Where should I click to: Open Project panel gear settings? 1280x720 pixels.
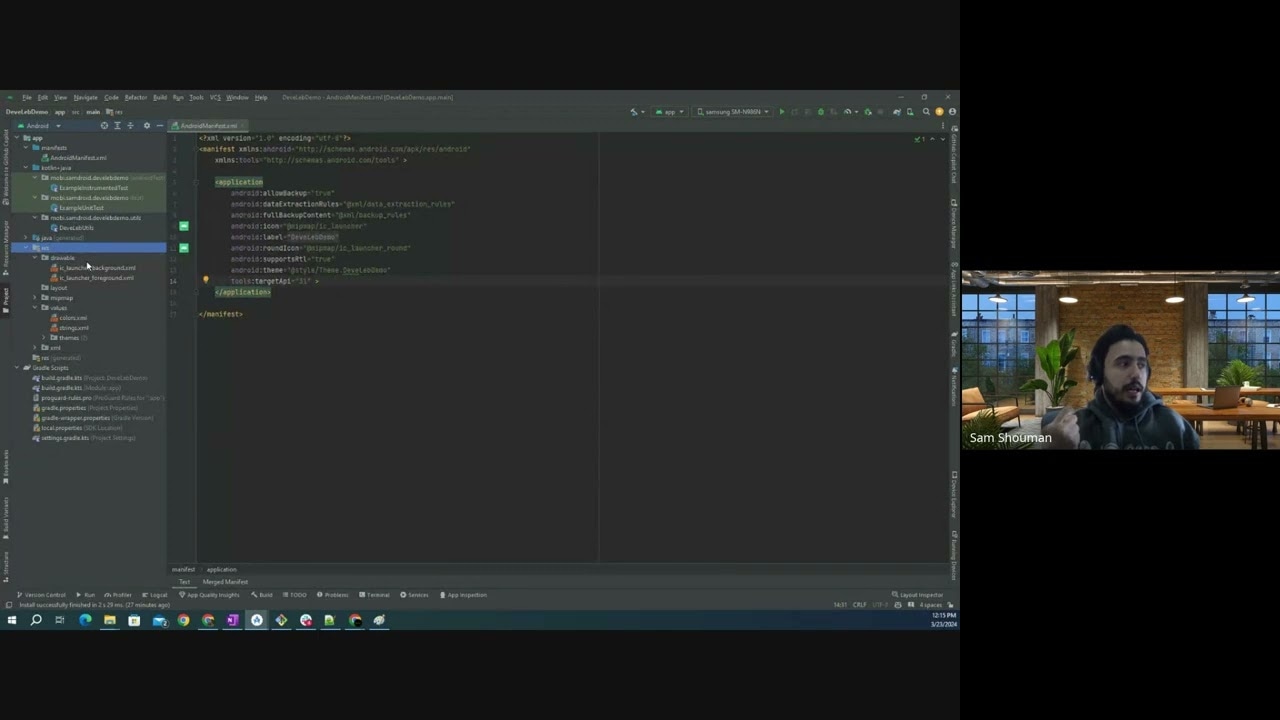(147, 126)
